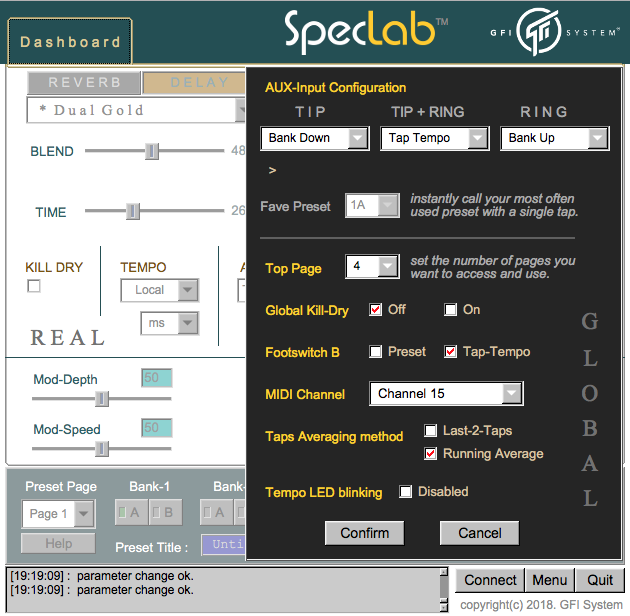
Task: Click the 'Taps Averaging method' label
Action: (x=334, y=436)
